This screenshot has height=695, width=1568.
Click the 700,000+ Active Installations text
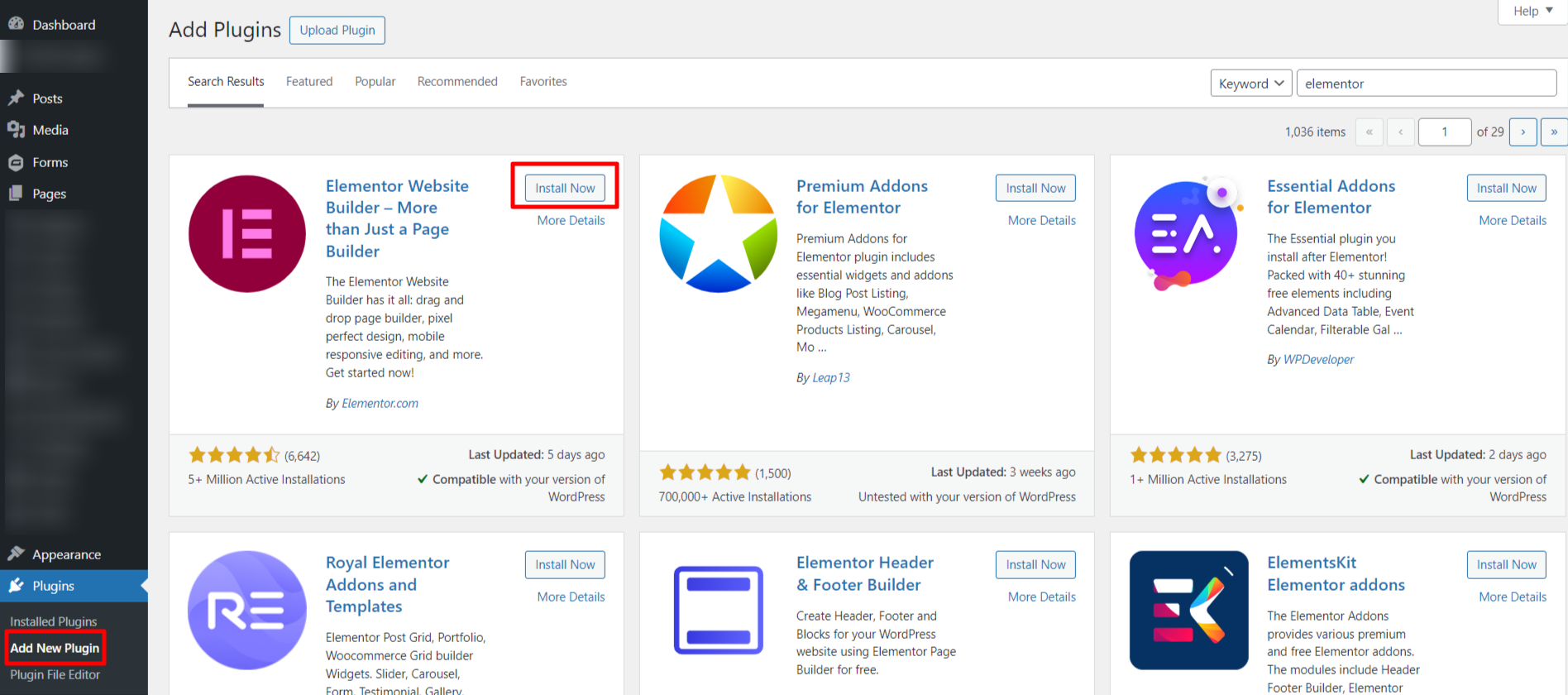[x=734, y=496]
